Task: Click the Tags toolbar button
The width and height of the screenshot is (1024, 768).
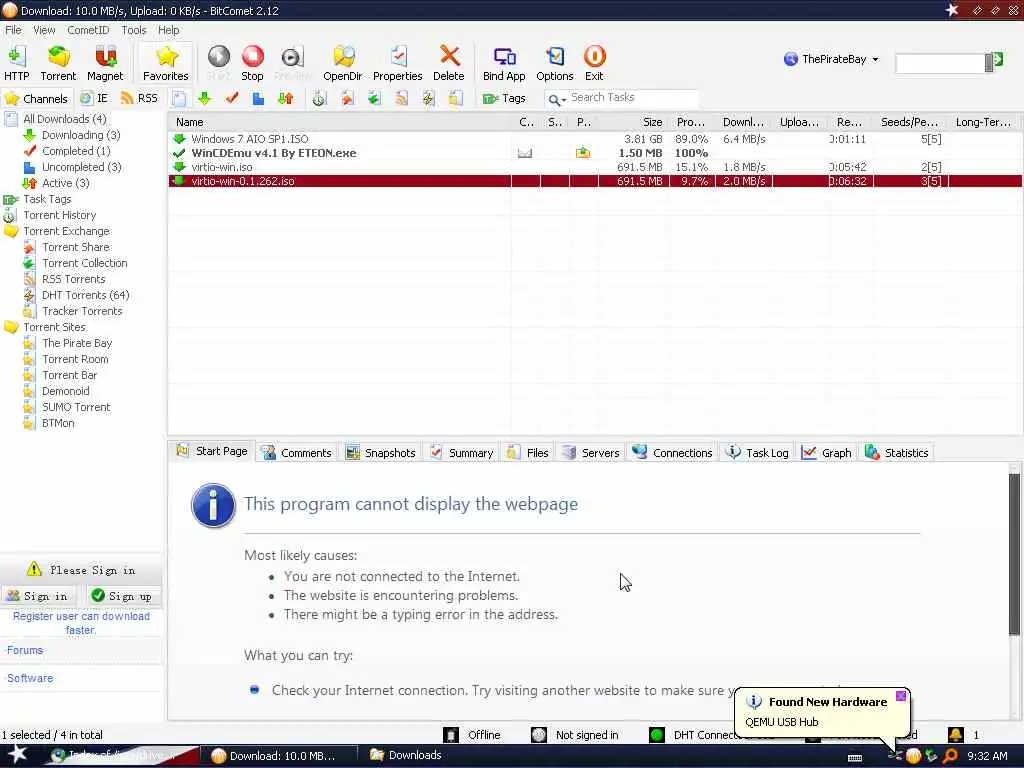Action: [x=504, y=99]
